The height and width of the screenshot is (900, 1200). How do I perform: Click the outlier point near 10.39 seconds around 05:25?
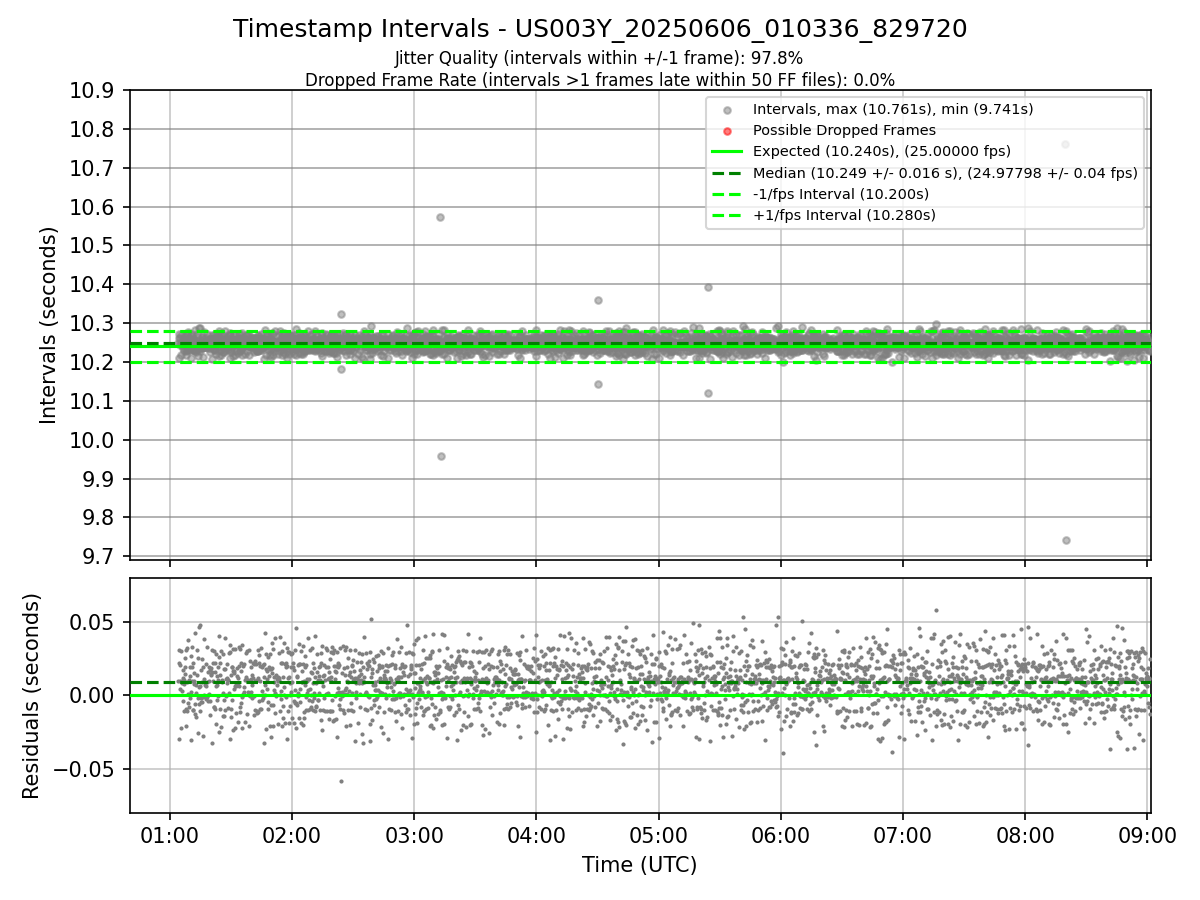pos(708,287)
